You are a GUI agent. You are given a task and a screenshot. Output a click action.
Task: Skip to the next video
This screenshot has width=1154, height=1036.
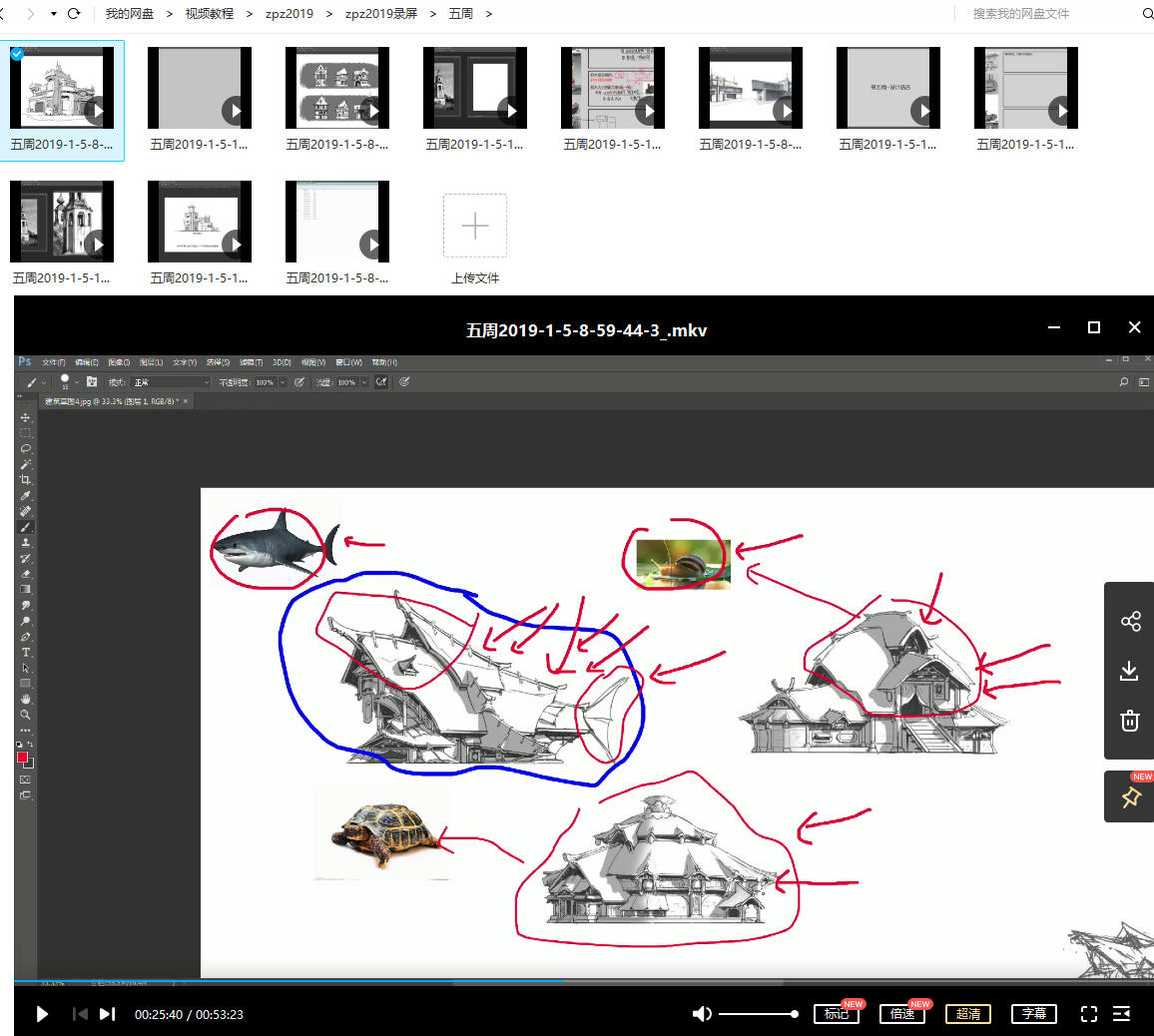pyautogui.click(x=108, y=1014)
